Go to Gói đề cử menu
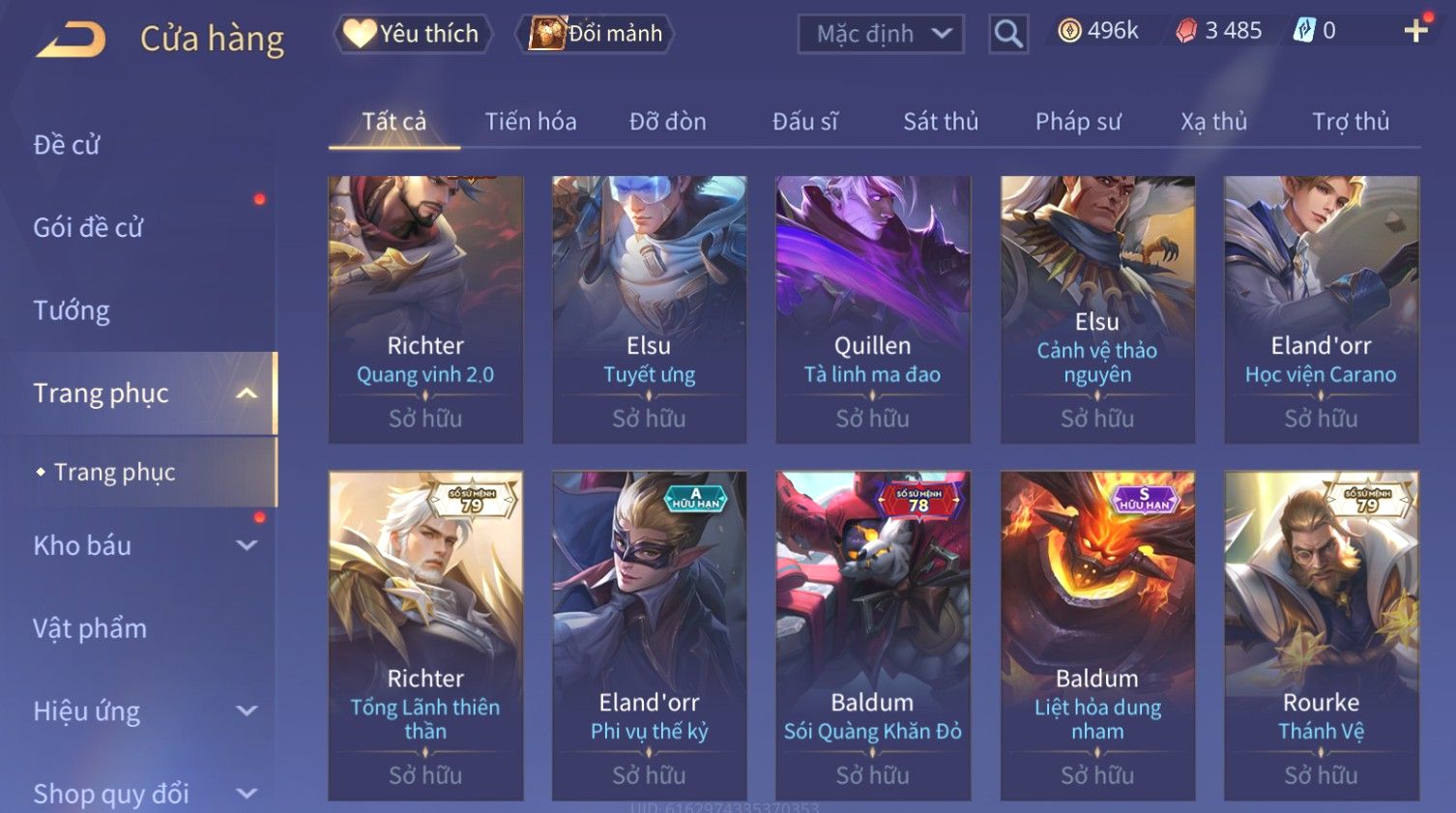1456x813 pixels. (x=88, y=228)
